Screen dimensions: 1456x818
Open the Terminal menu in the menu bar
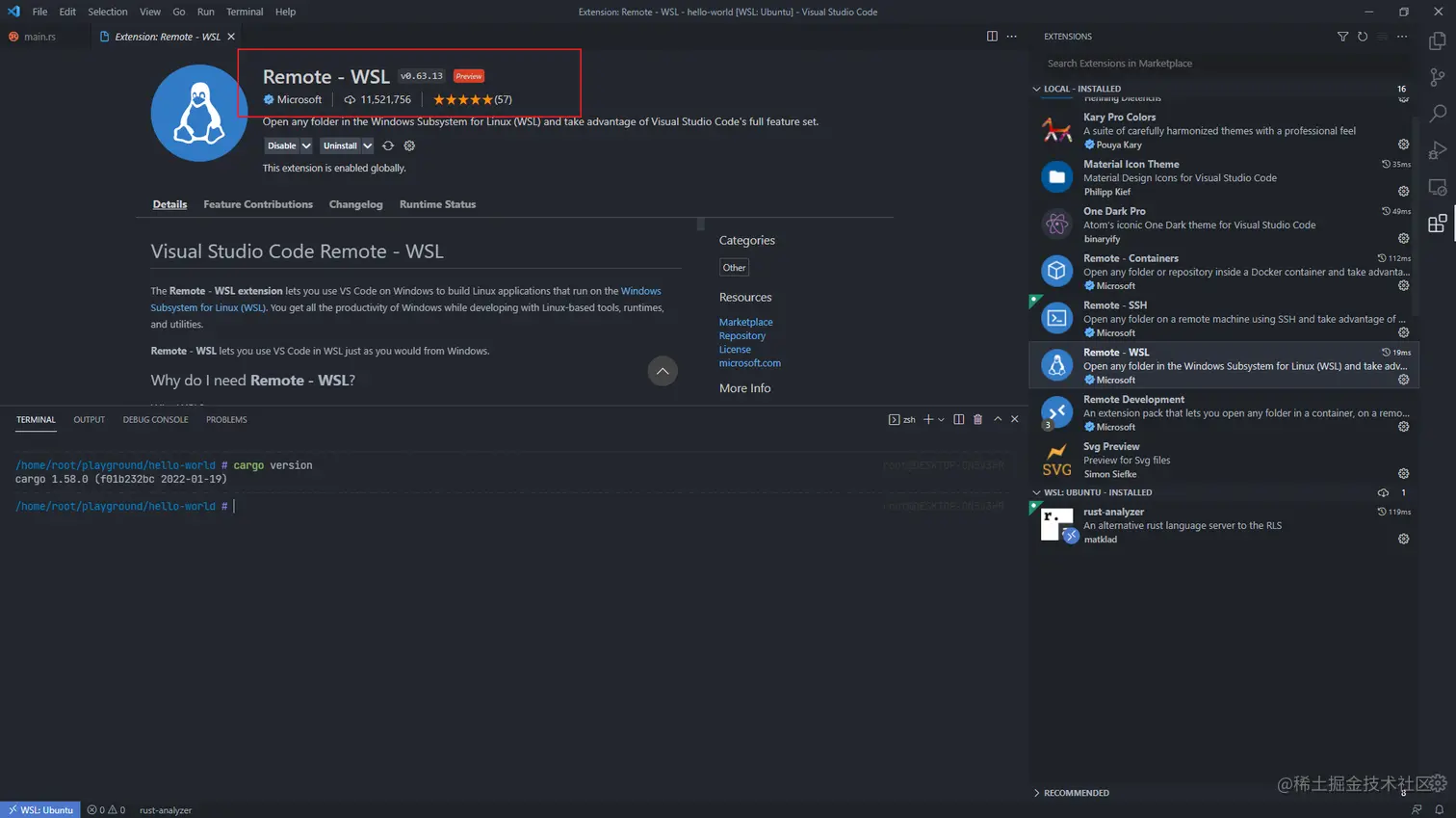tap(244, 12)
